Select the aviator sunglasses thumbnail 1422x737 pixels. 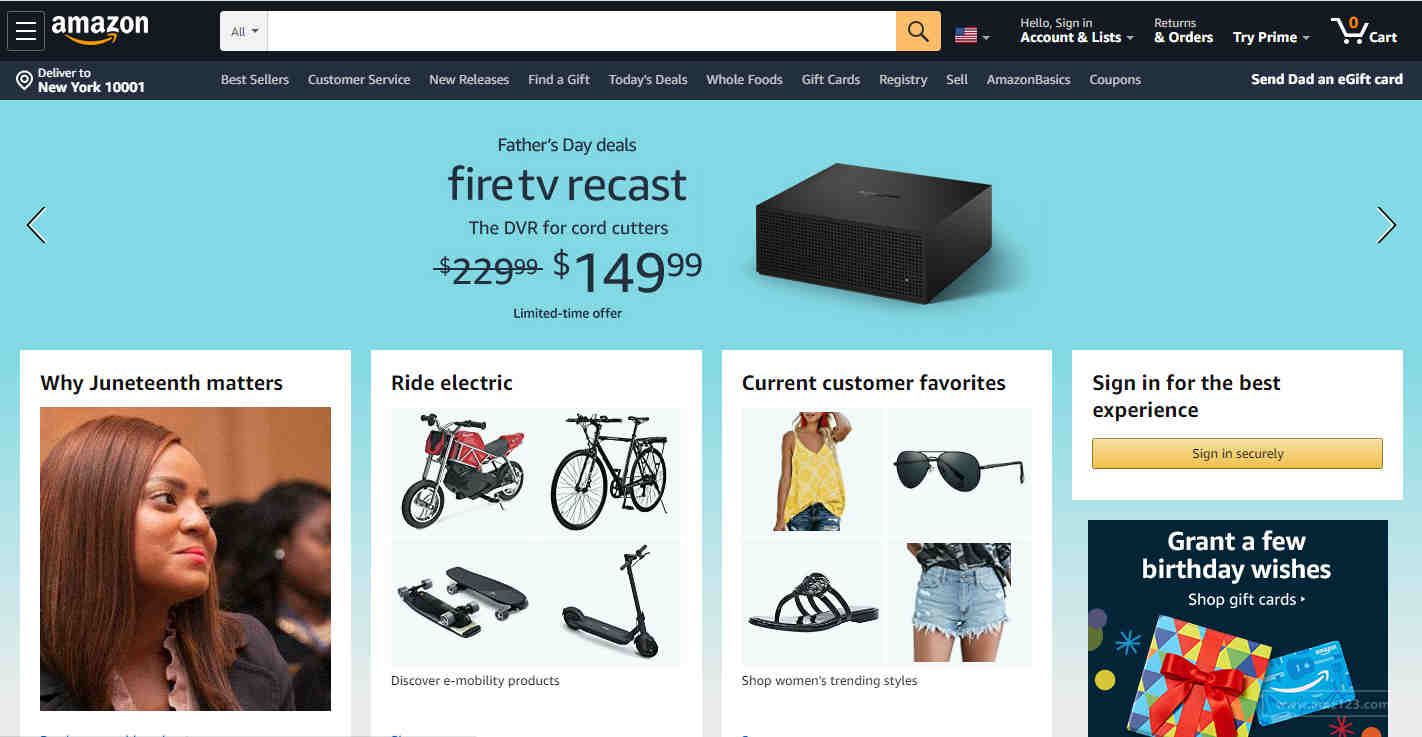pyautogui.click(x=959, y=470)
